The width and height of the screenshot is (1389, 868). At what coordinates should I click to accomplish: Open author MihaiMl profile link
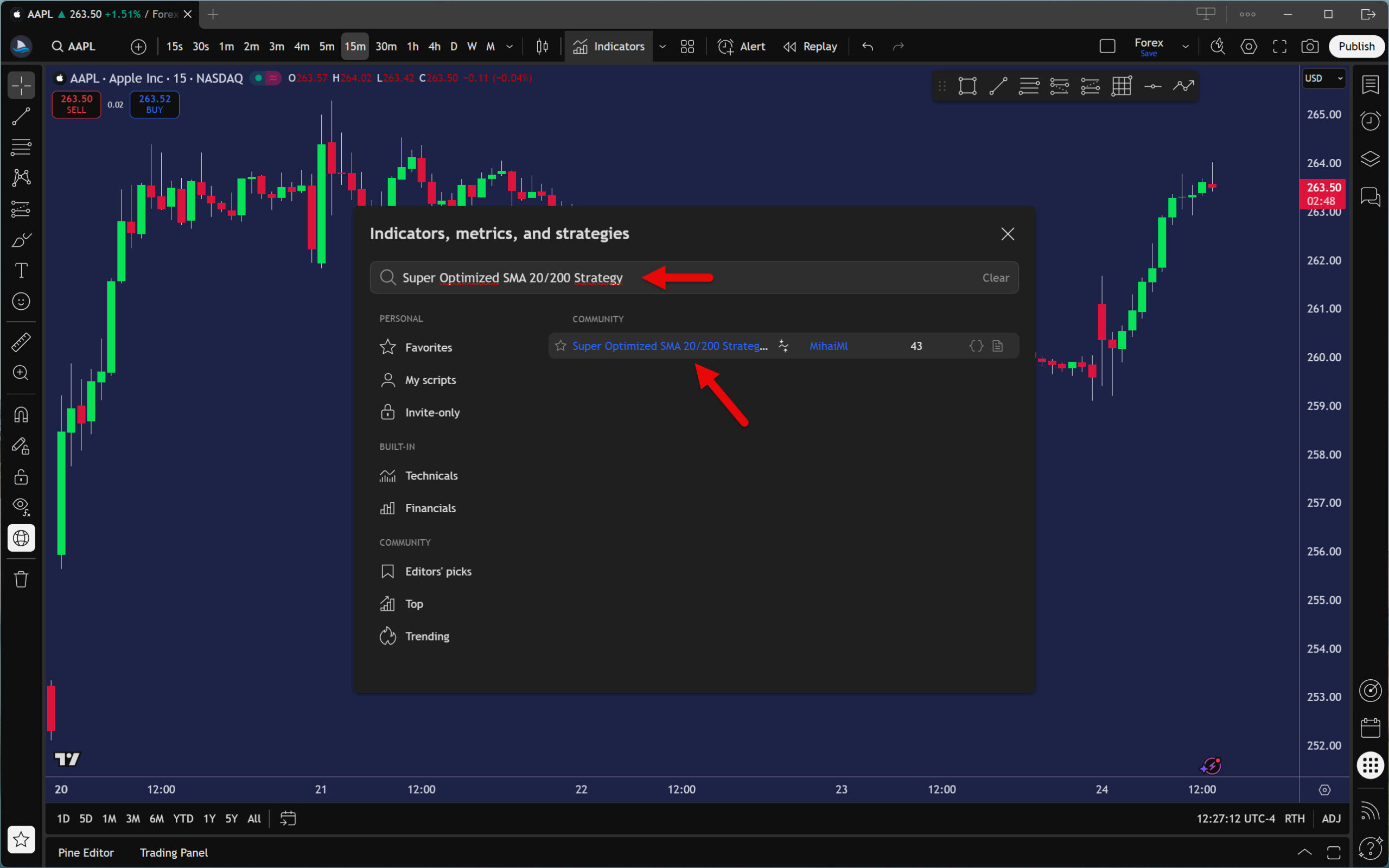pyautogui.click(x=828, y=346)
